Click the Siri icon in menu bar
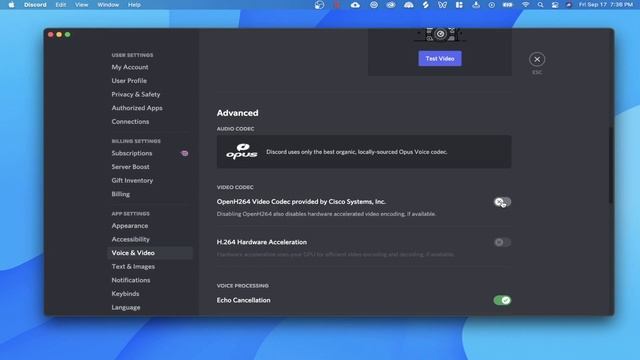 [569, 5]
